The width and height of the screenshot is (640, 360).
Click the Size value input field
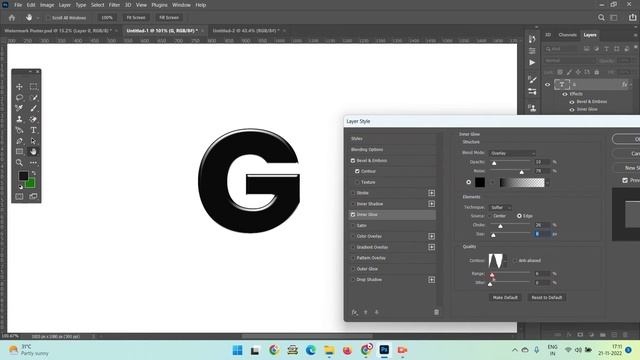(x=542, y=234)
